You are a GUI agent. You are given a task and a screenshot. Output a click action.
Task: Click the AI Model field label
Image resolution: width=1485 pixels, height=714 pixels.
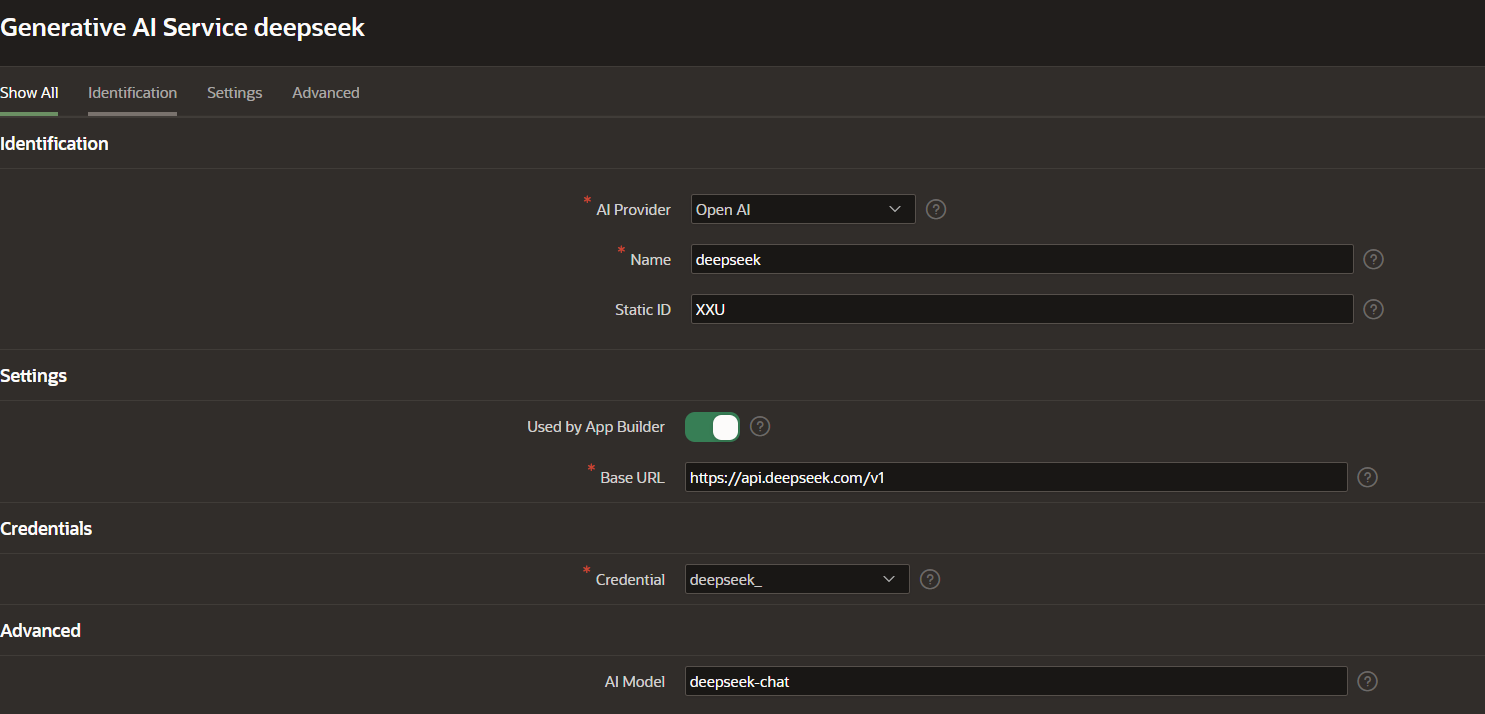point(635,682)
